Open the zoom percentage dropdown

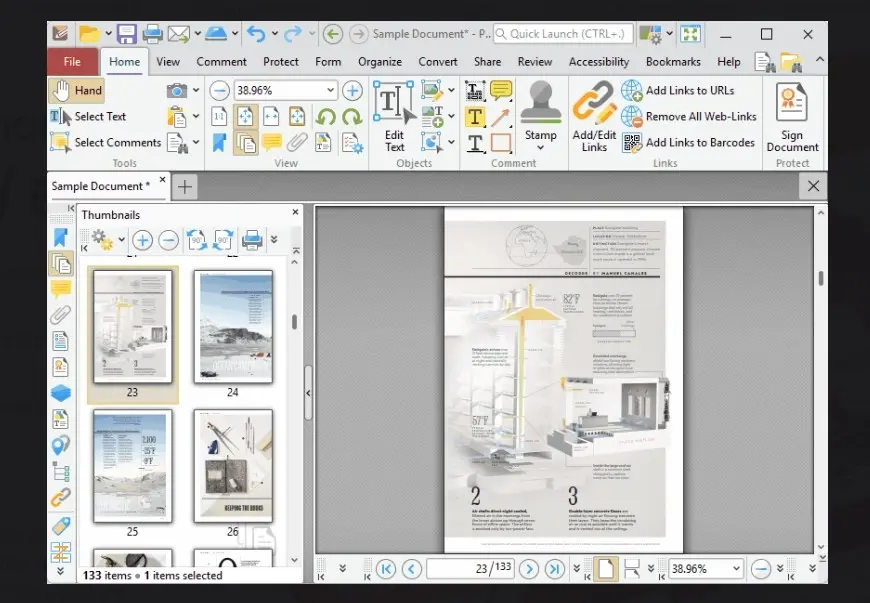click(328, 90)
